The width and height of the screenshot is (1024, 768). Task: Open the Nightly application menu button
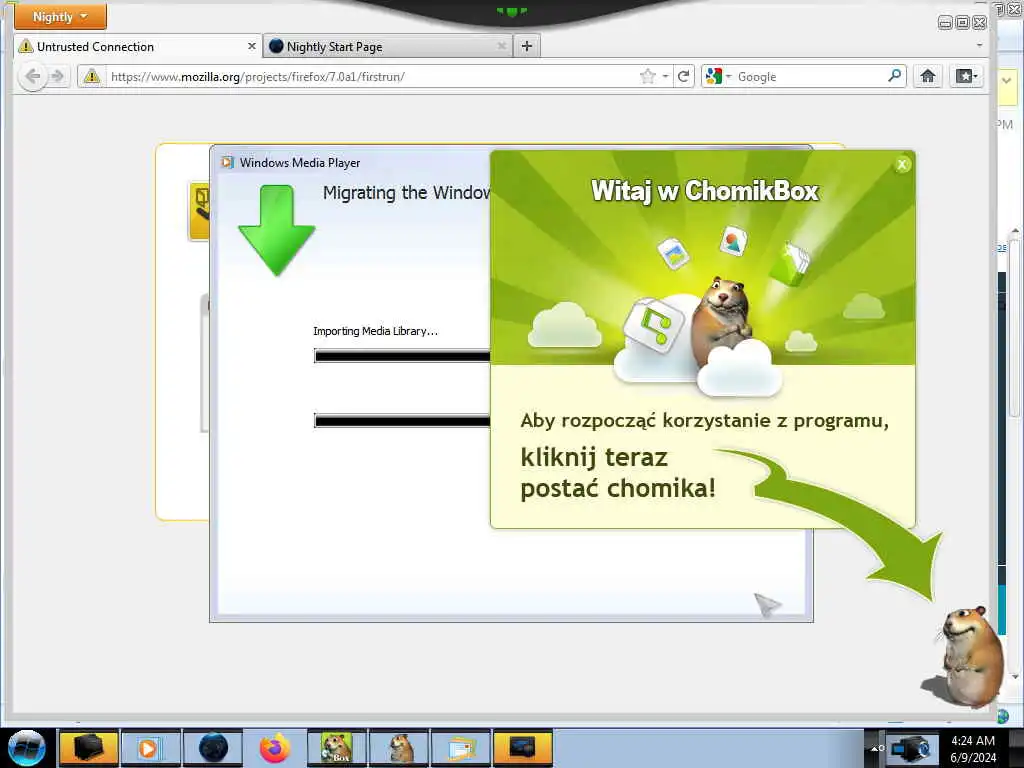click(x=60, y=16)
